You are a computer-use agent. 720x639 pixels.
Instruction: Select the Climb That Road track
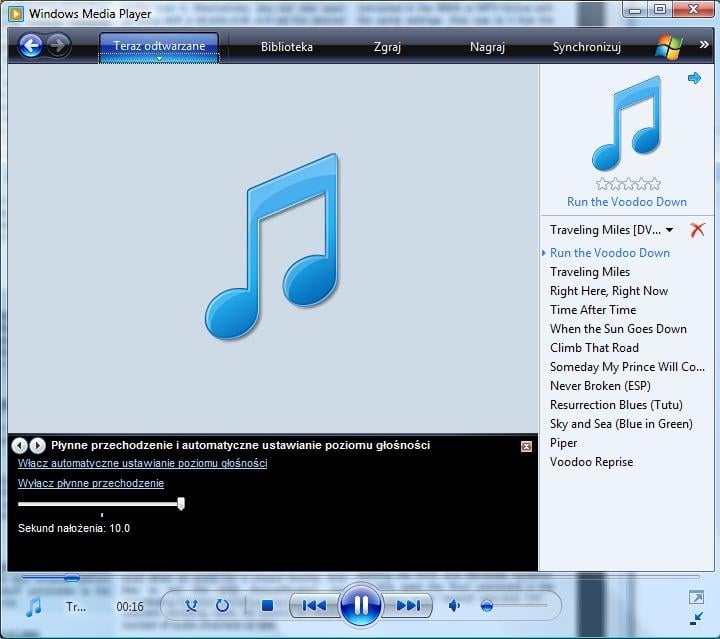pyautogui.click(x=594, y=348)
